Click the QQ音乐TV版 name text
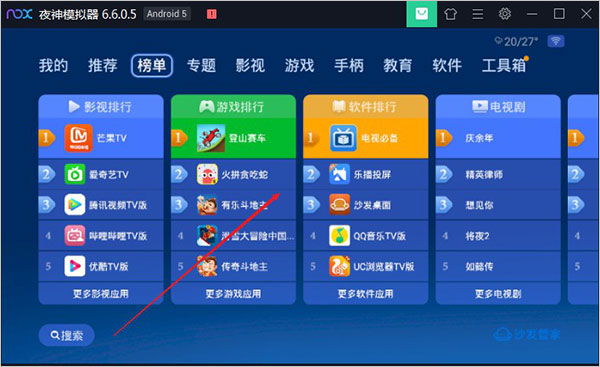The image size is (600, 367). [380, 236]
